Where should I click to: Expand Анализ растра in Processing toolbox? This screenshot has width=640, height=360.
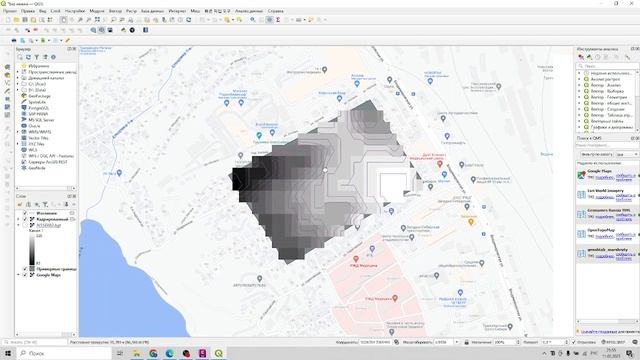(x=579, y=79)
